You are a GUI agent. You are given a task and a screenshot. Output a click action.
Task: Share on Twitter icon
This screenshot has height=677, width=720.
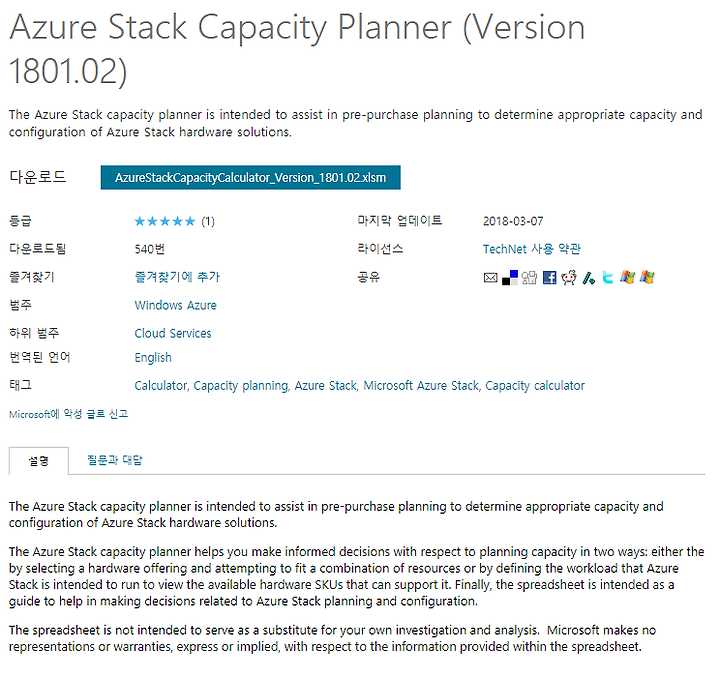pos(608,277)
